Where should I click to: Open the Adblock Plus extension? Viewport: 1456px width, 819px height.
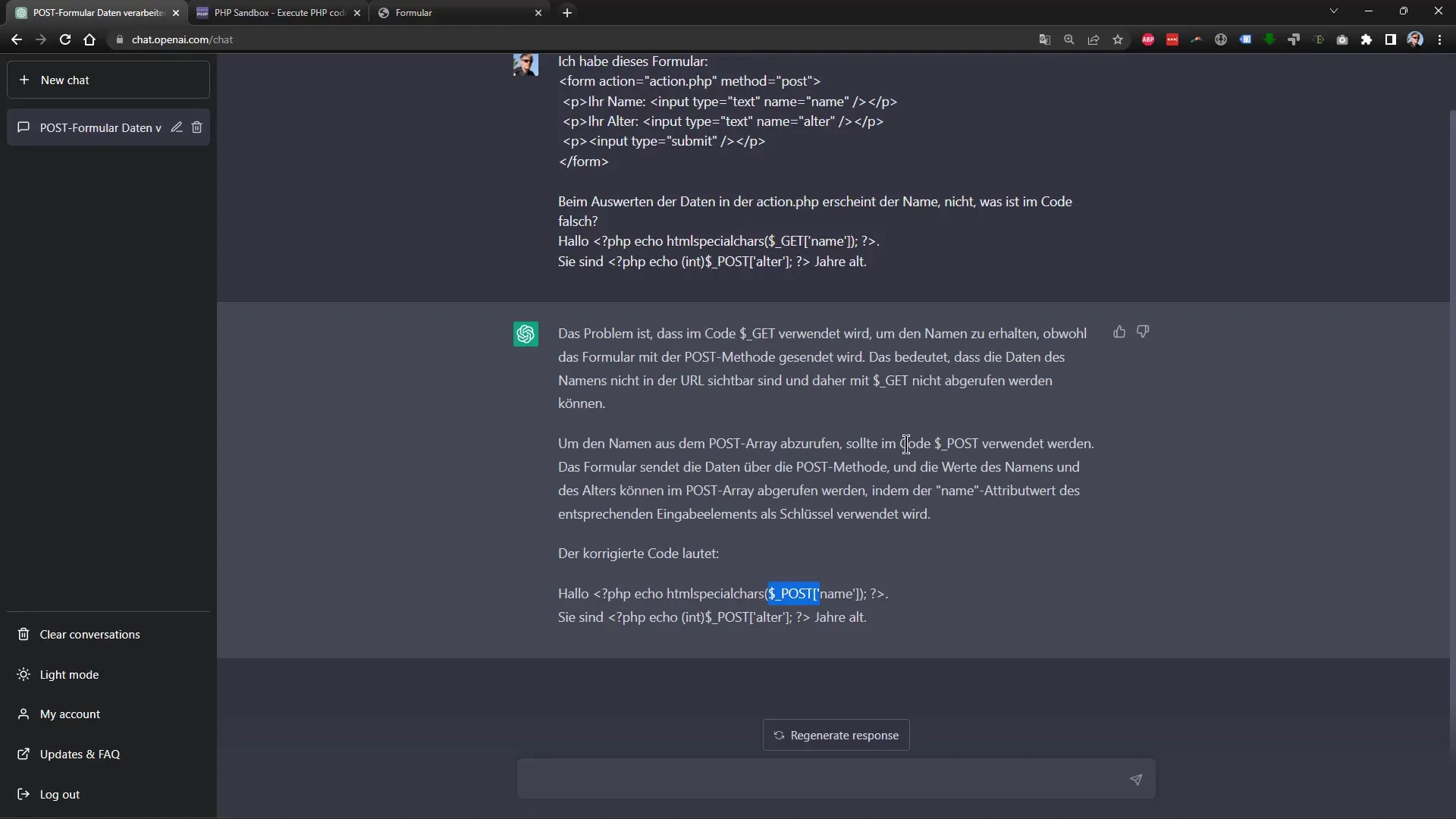click(x=1148, y=39)
